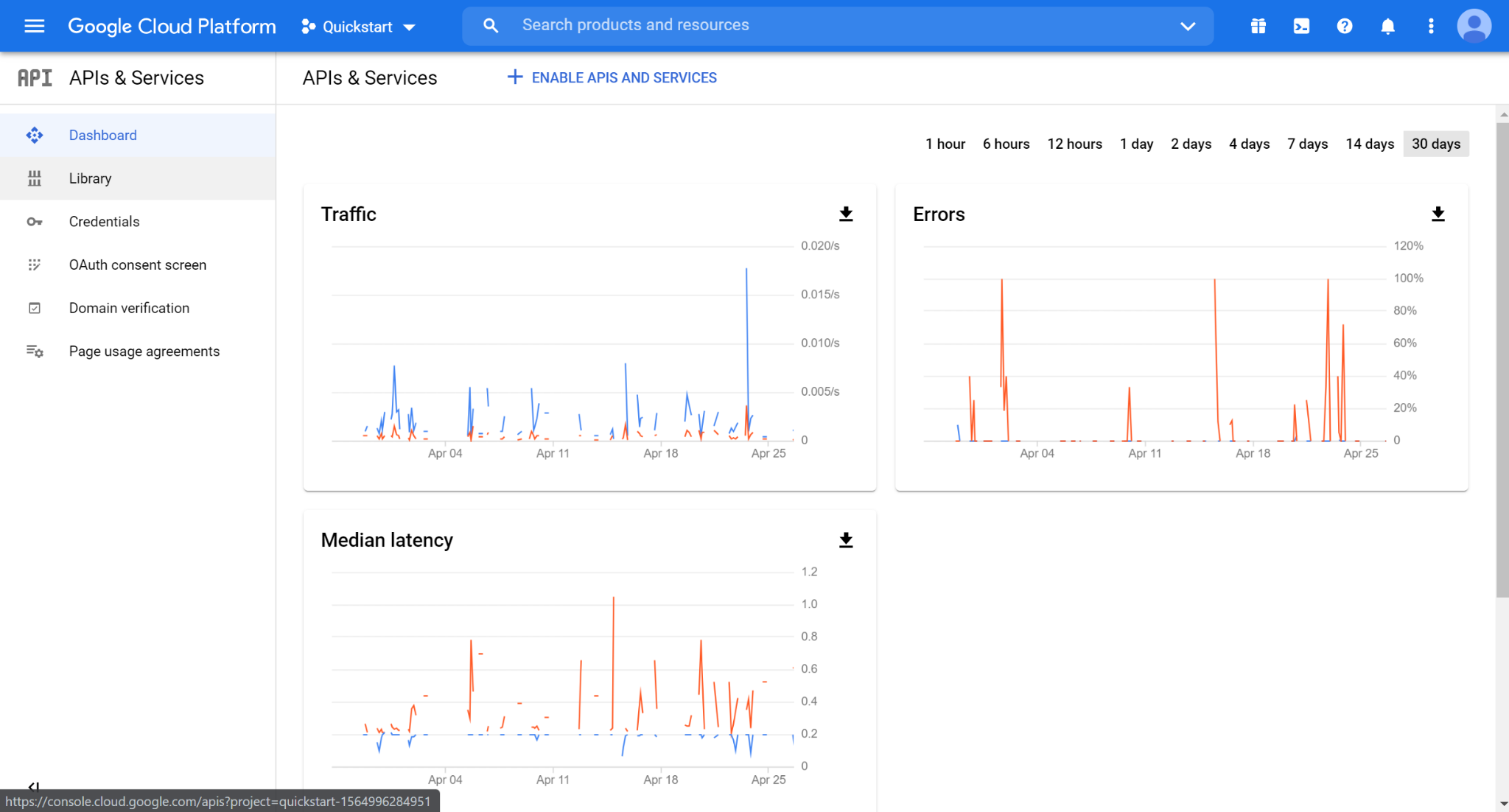The height and width of the screenshot is (812, 1509).
Task: Open the notifications bell
Action: click(x=1388, y=27)
